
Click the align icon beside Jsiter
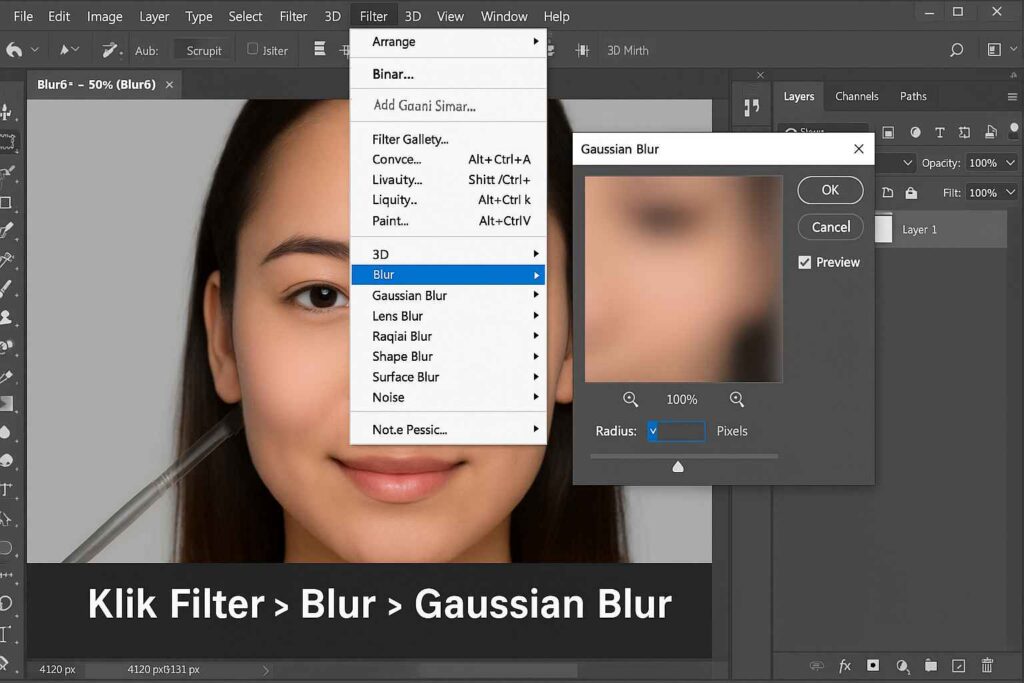point(319,49)
